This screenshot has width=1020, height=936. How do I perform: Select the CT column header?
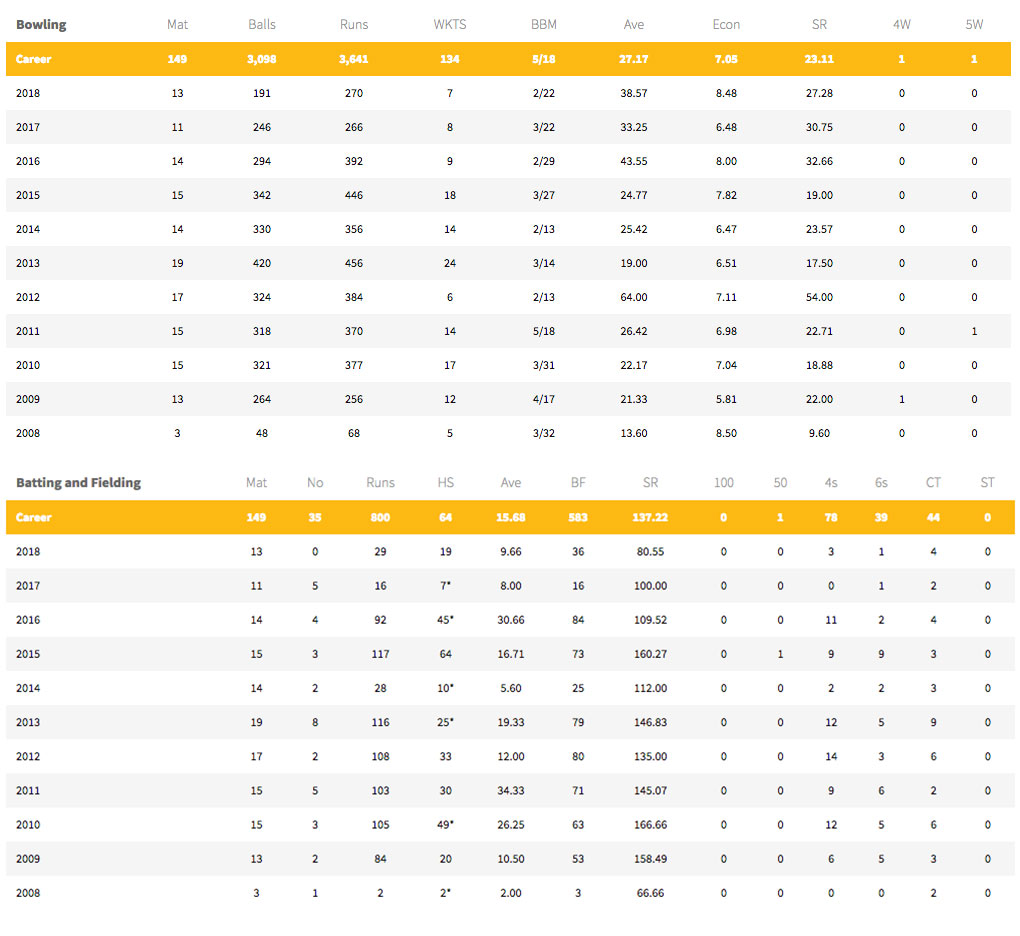click(x=933, y=483)
